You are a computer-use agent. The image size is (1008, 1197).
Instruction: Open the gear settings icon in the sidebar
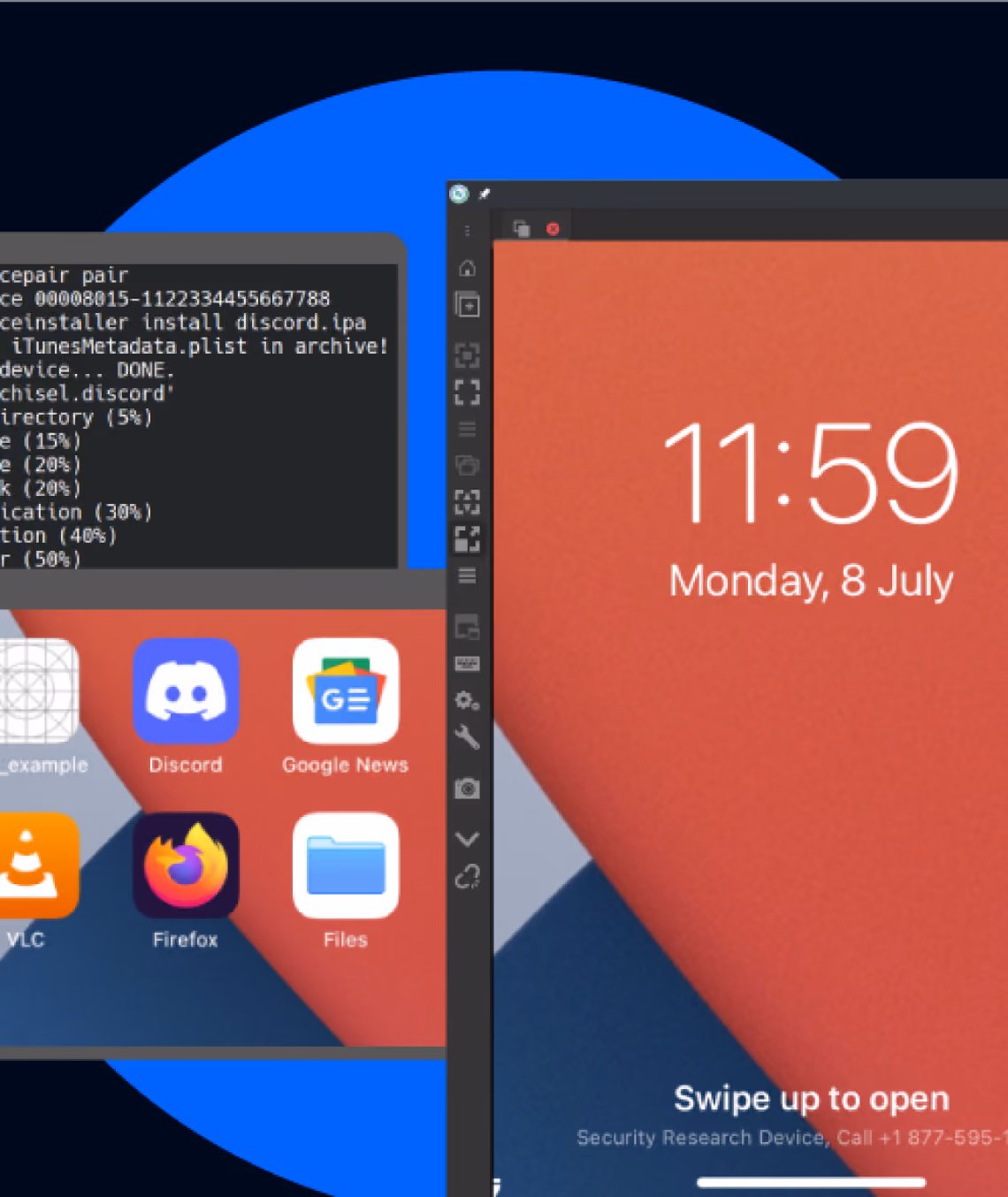click(x=467, y=700)
